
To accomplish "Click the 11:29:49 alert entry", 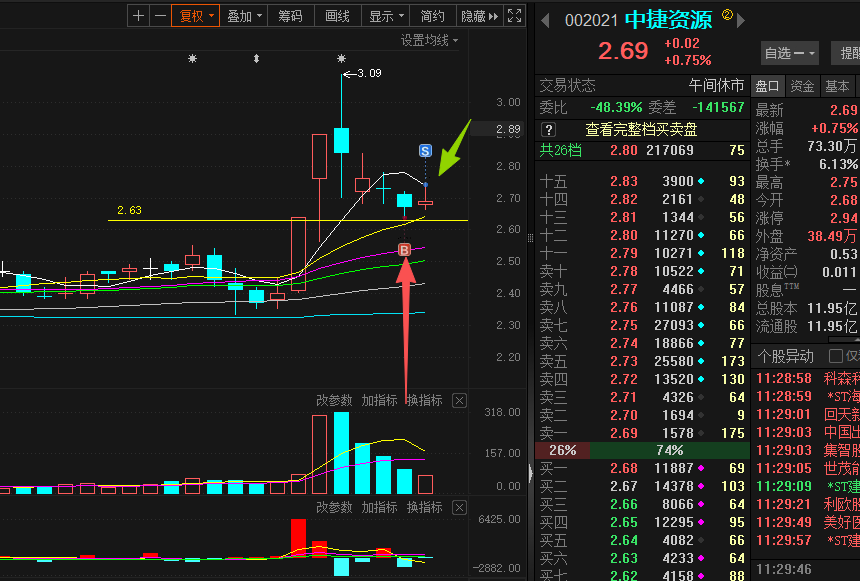I will pos(807,522).
